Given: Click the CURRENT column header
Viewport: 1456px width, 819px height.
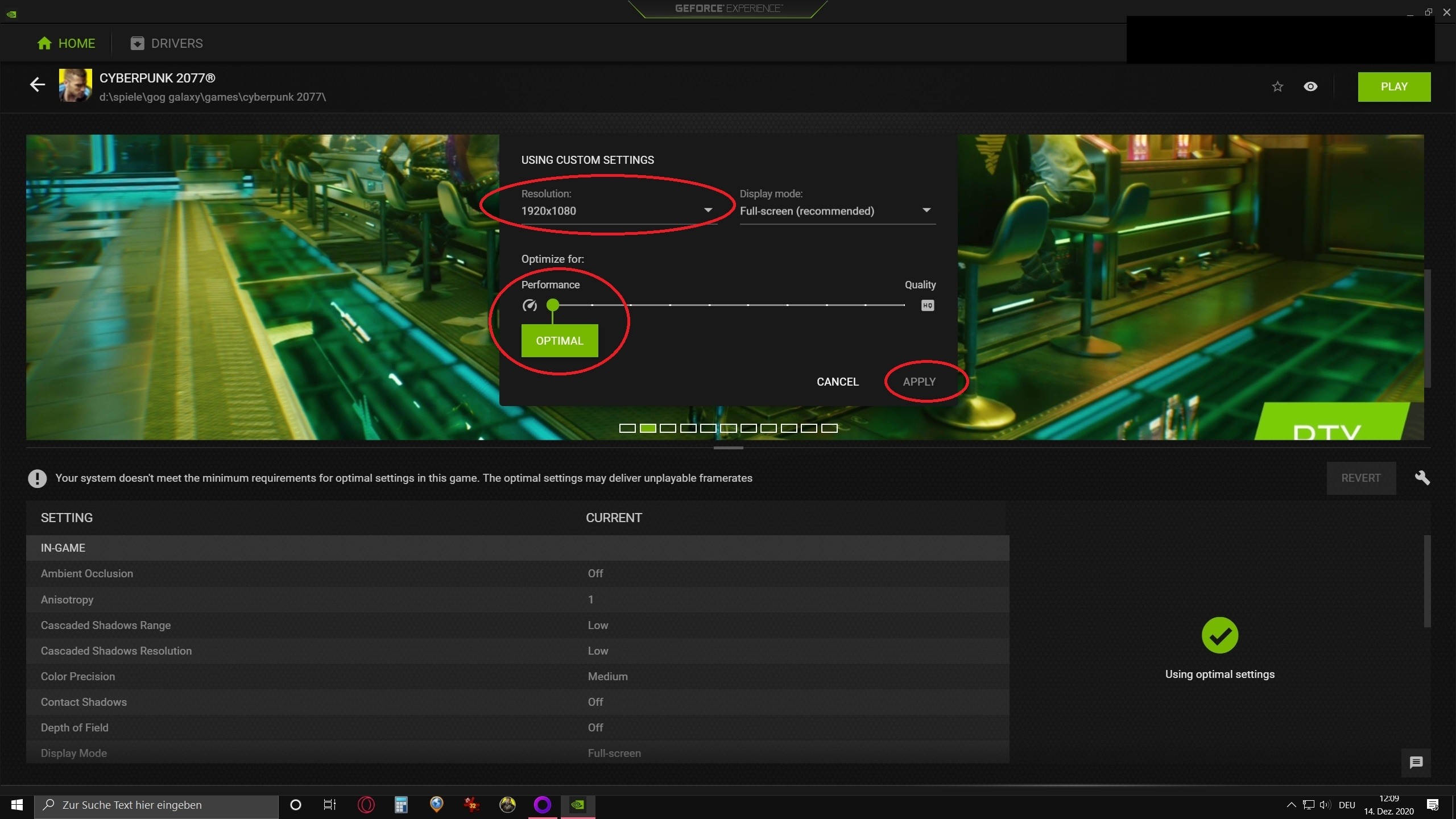Looking at the screenshot, I should click(x=614, y=518).
